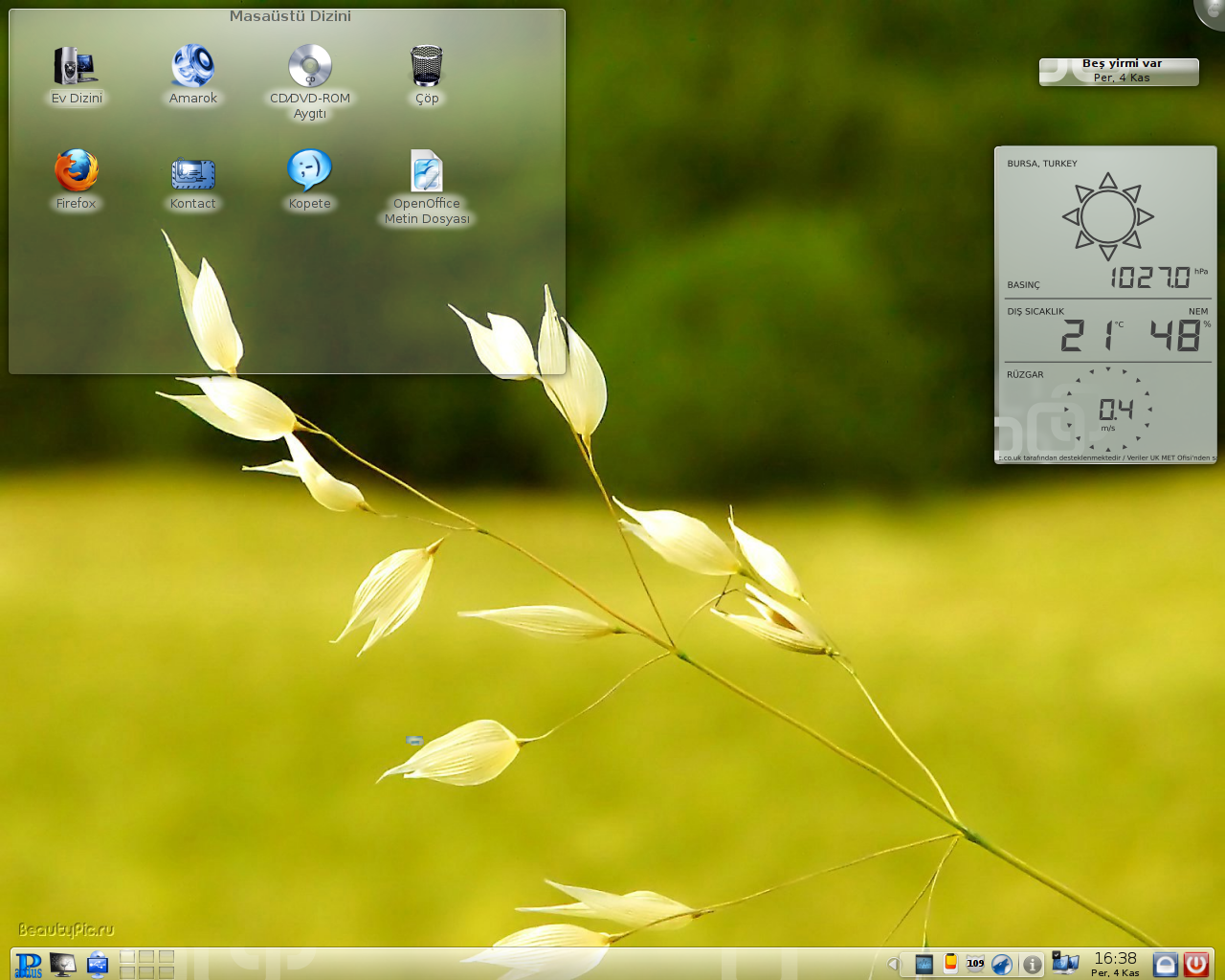Click the battery icon in system tray
1225x980 pixels.
pyautogui.click(x=950, y=964)
